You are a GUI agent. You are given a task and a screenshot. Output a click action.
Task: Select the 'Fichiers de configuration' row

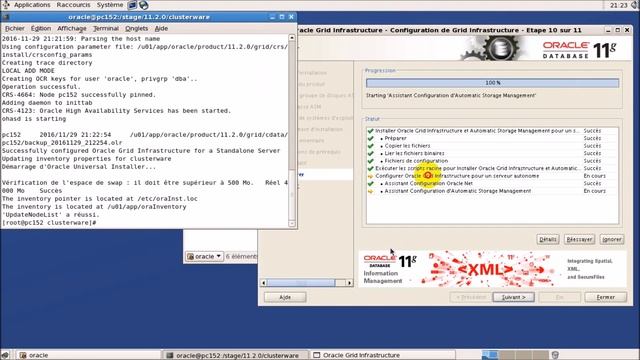click(492, 161)
